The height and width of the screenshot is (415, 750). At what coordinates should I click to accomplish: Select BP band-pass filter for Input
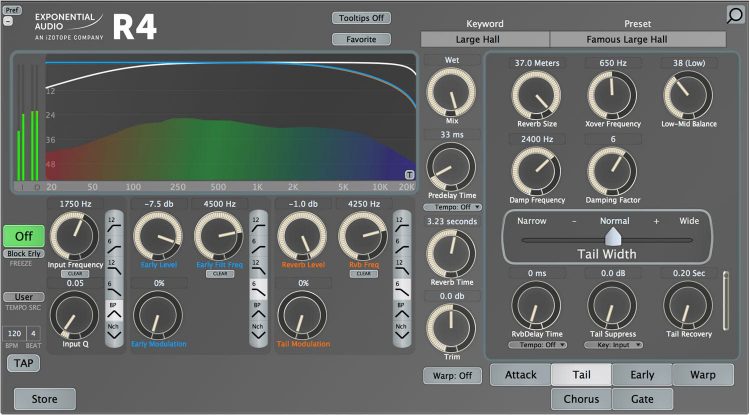(x=114, y=311)
